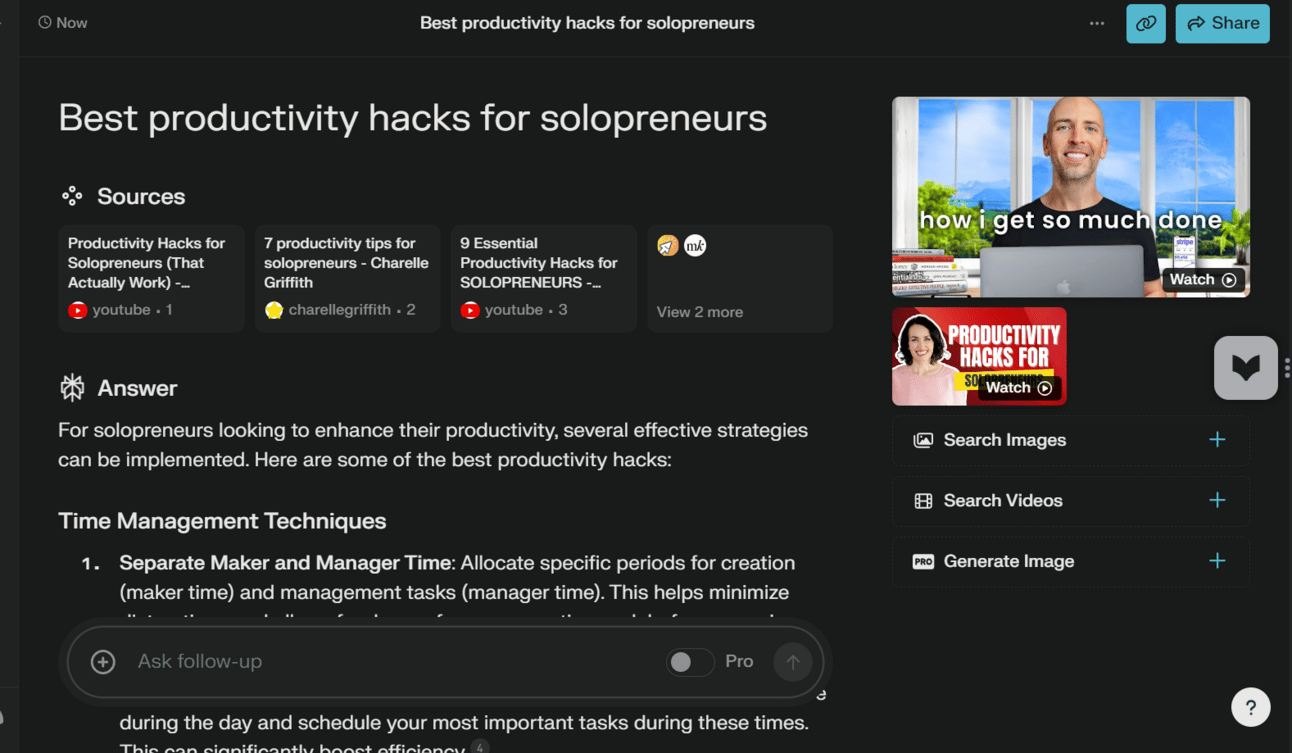Click the Share button

[x=1222, y=23]
